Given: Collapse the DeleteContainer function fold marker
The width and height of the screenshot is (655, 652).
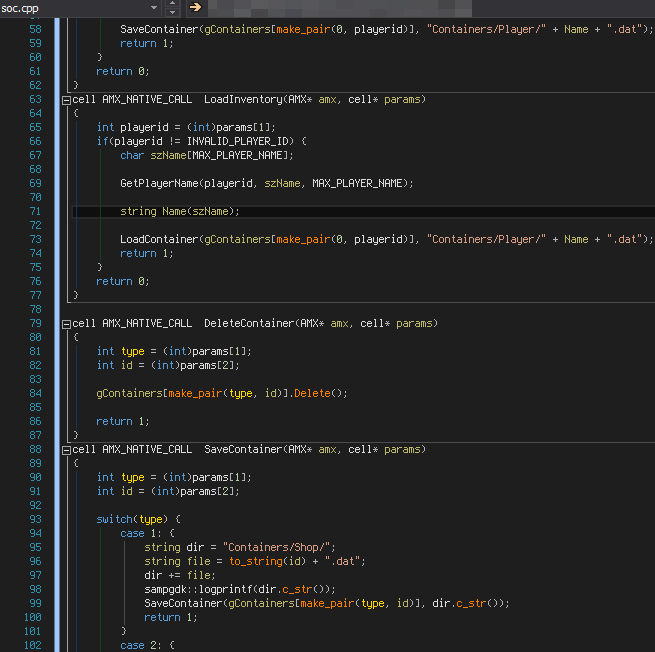Looking at the screenshot, I should point(66,324).
